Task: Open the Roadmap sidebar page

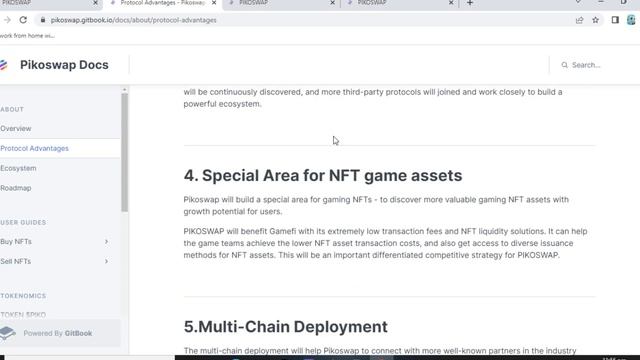Action: click(16, 188)
